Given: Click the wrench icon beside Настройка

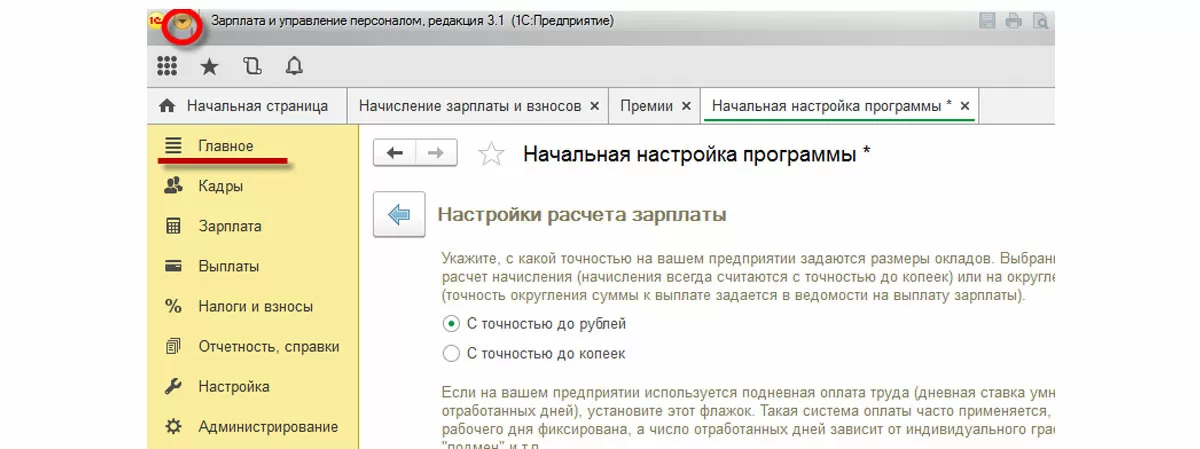Looking at the screenshot, I should point(173,386).
